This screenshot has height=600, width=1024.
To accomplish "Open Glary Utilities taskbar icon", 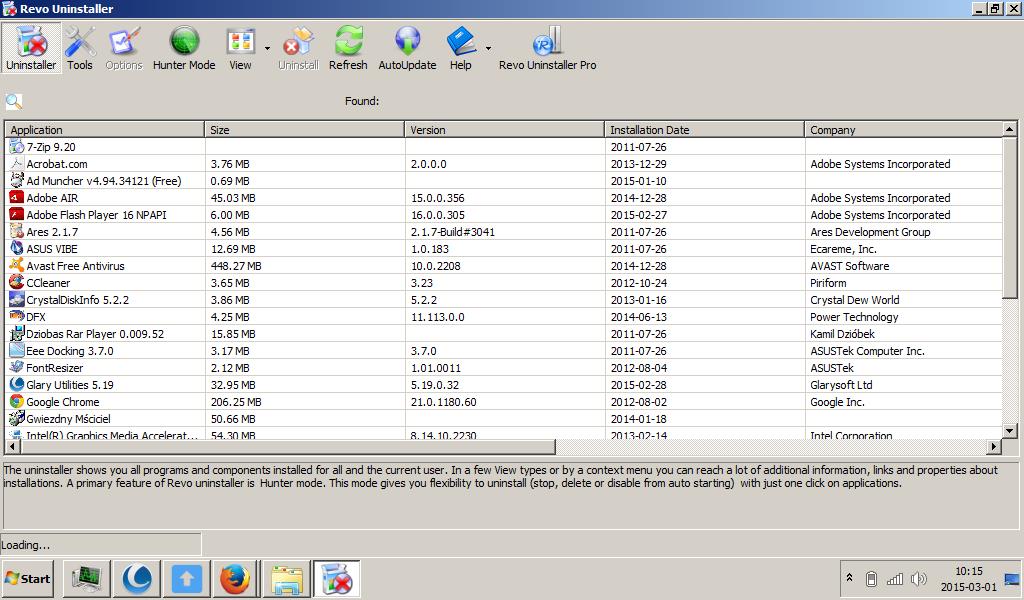I will (x=136, y=578).
